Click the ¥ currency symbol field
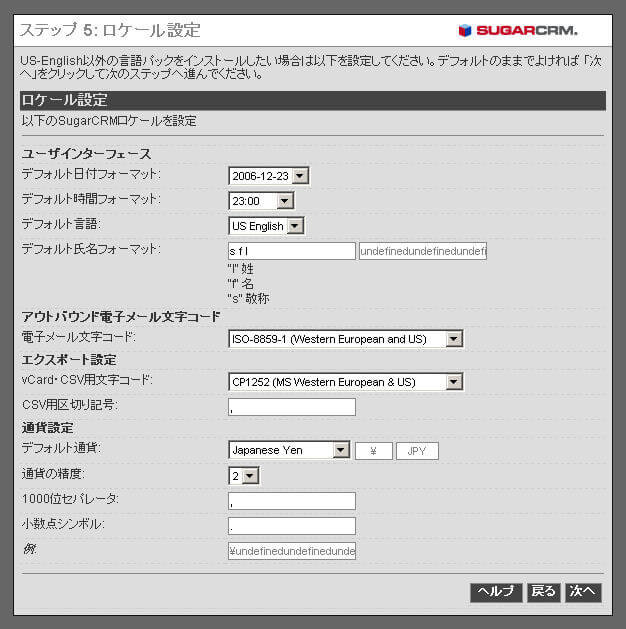This screenshot has height=629, width=626. (x=373, y=451)
